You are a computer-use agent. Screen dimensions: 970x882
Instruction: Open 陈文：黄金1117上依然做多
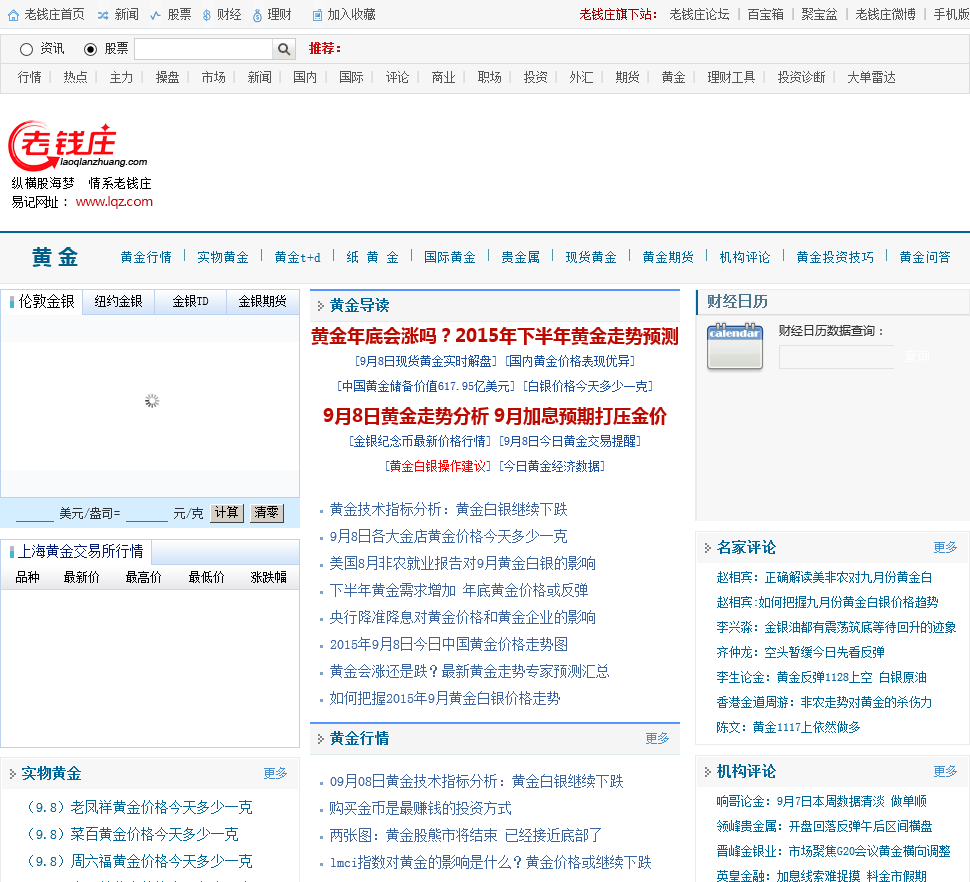pos(788,727)
